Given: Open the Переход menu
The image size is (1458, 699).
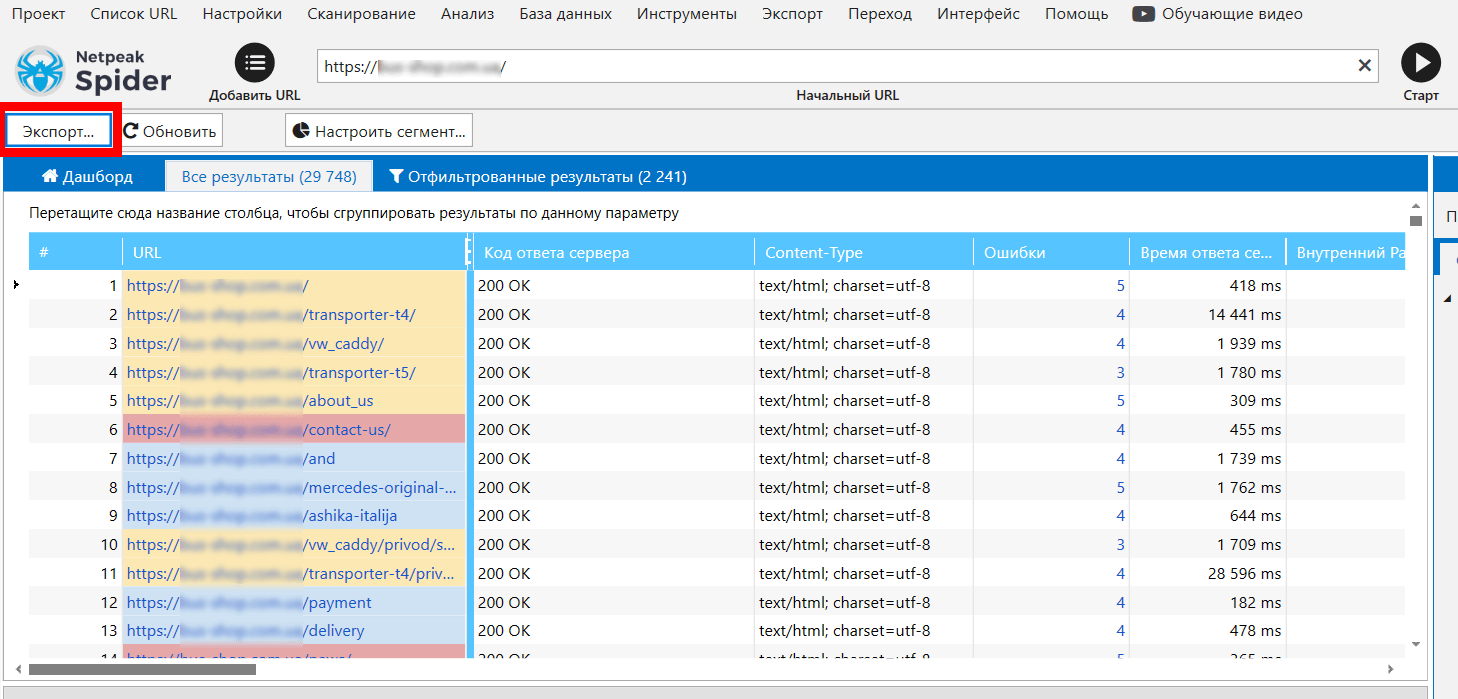Looking at the screenshot, I should pyautogui.click(x=880, y=14).
